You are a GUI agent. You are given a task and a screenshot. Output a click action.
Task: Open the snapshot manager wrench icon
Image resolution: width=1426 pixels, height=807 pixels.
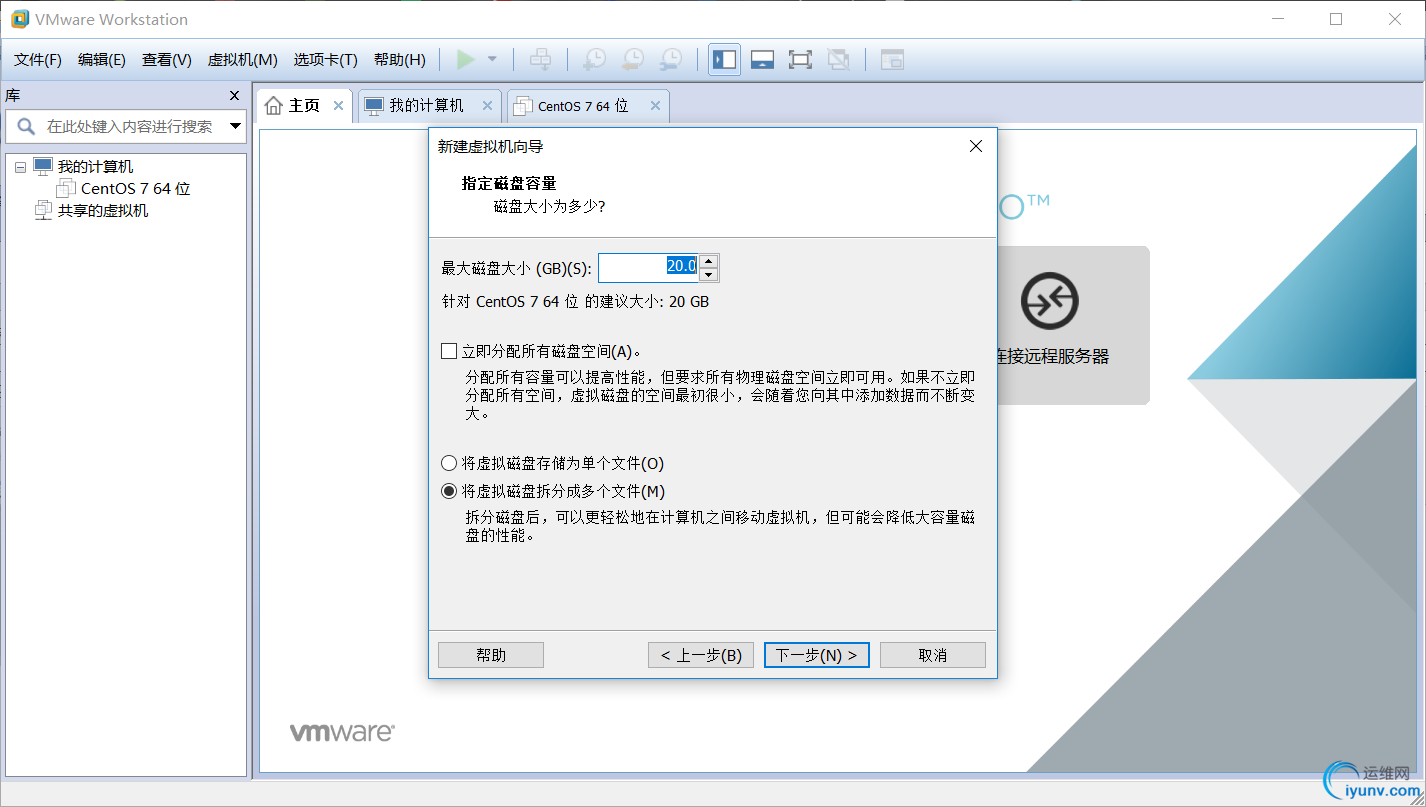pyautogui.click(x=671, y=60)
